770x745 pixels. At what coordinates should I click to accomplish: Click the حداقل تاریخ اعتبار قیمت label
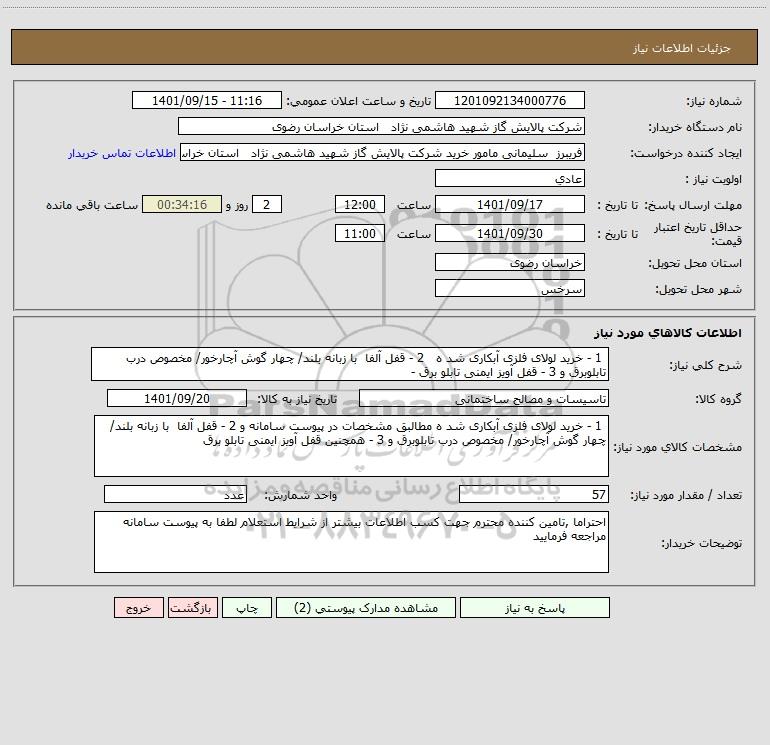click(698, 234)
